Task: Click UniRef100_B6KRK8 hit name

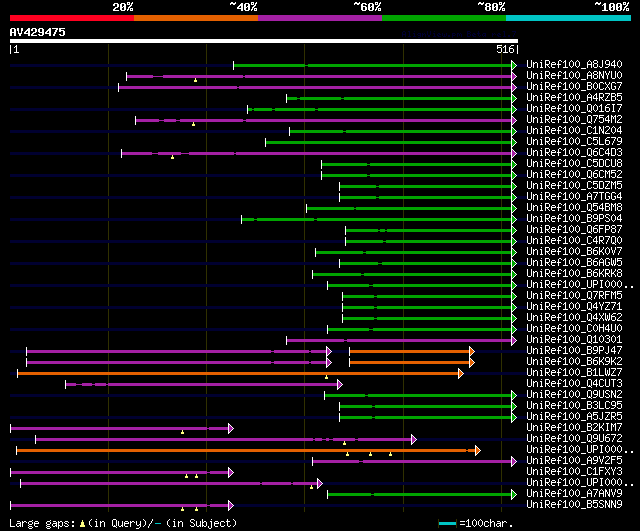Action: coord(574,274)
